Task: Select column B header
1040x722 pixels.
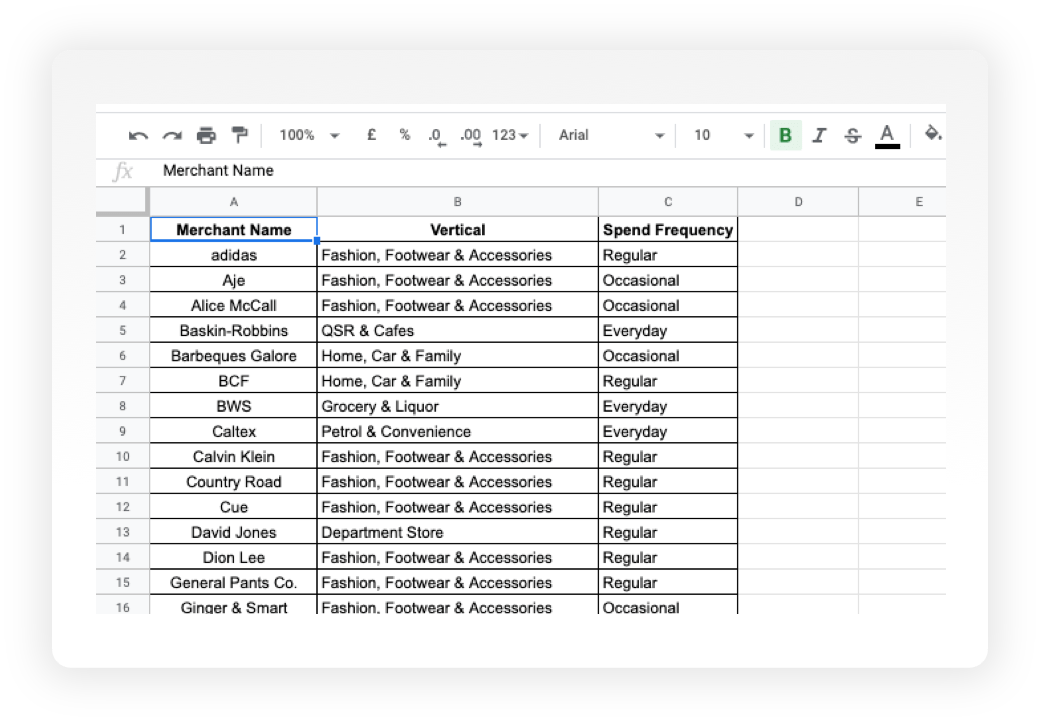Action: (x=458, y=202)
